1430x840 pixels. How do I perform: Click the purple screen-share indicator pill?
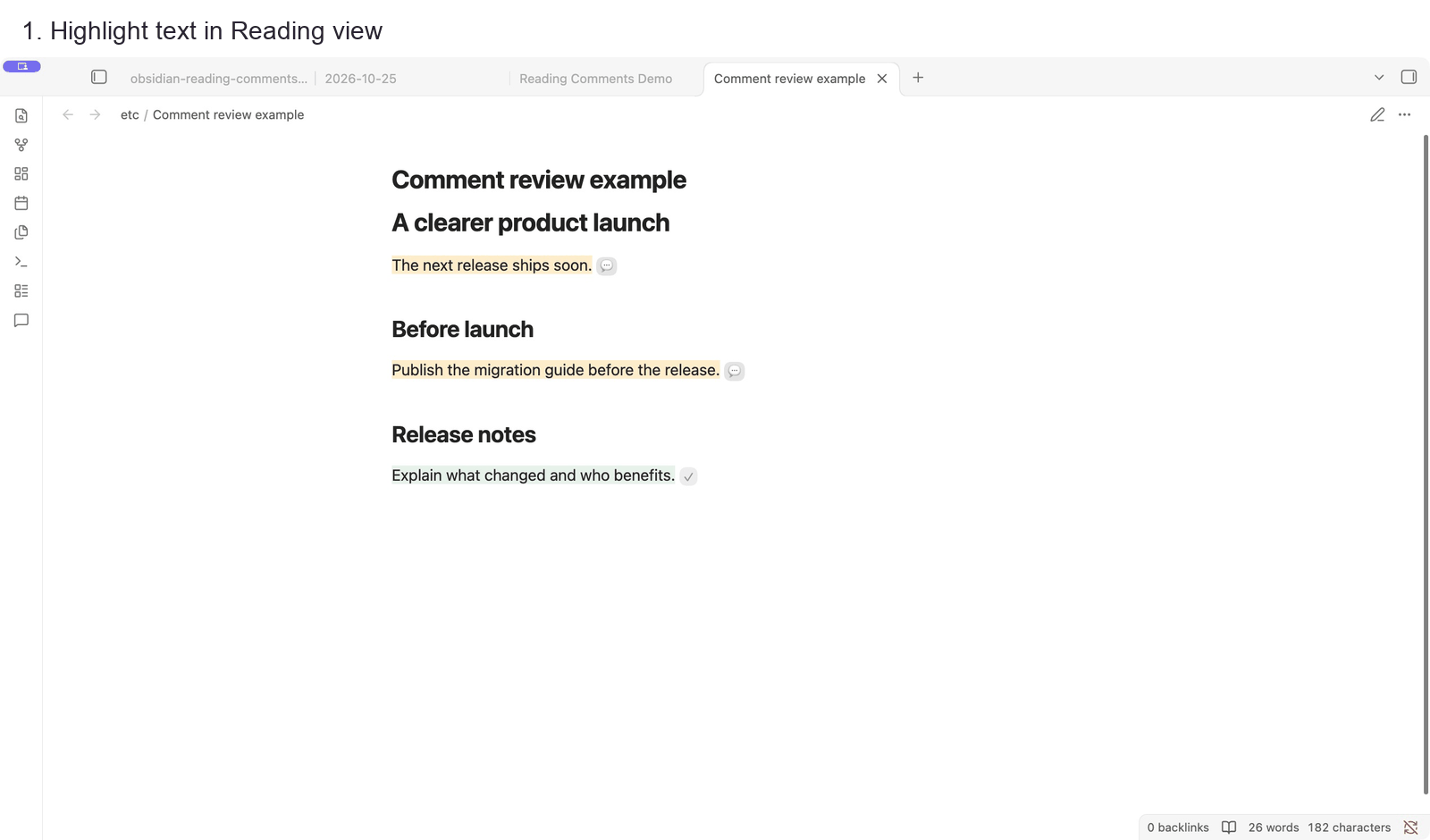coord(21,66)
